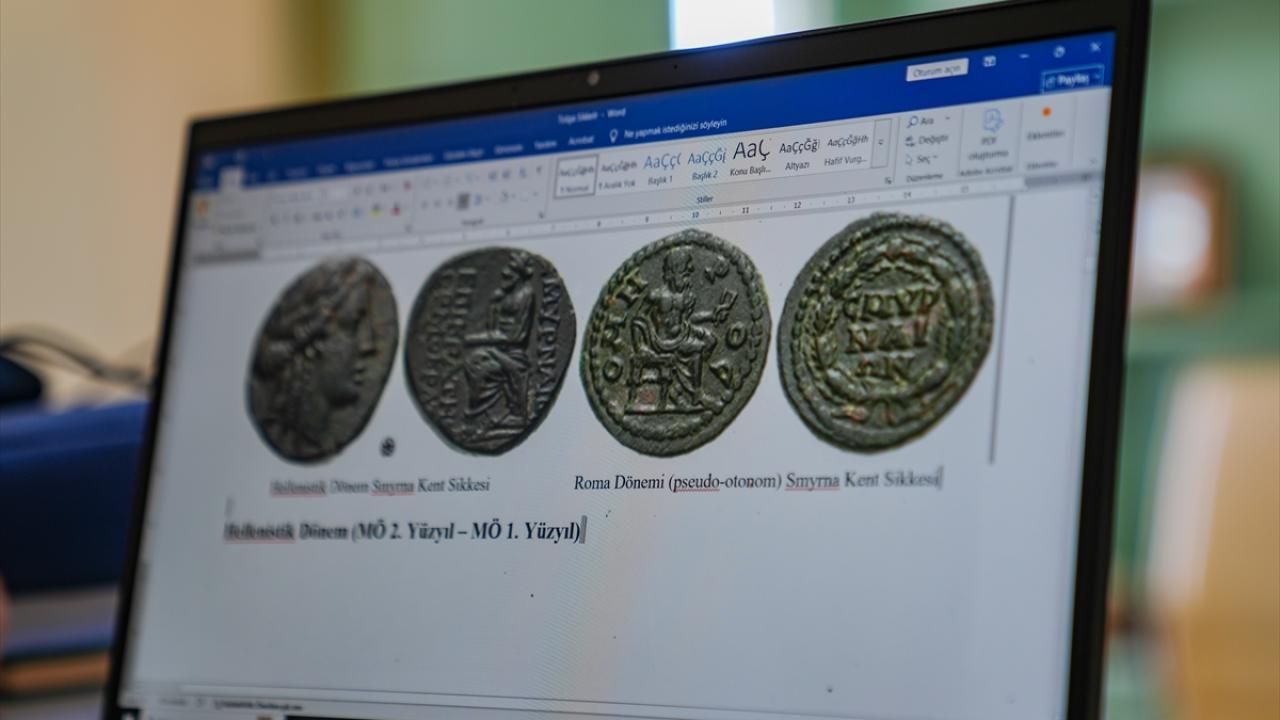The height and width of the screenshot is (720, 1280).
Task: Apply the Başlık 2 heading style
Action: [x=706, y=164]
